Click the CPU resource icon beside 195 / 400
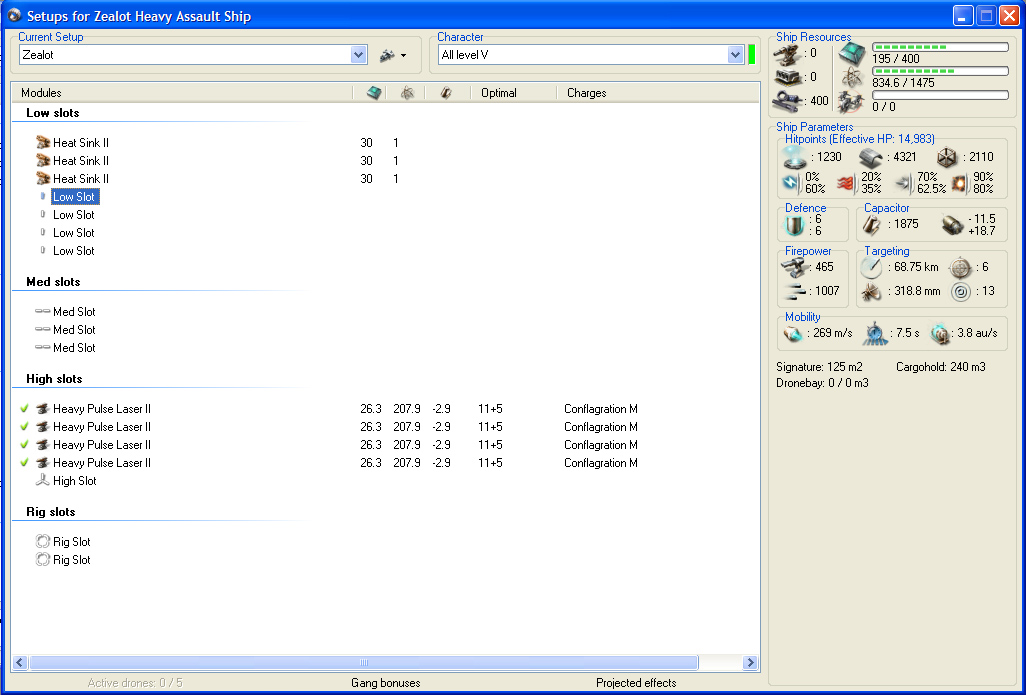 point(853,54)
